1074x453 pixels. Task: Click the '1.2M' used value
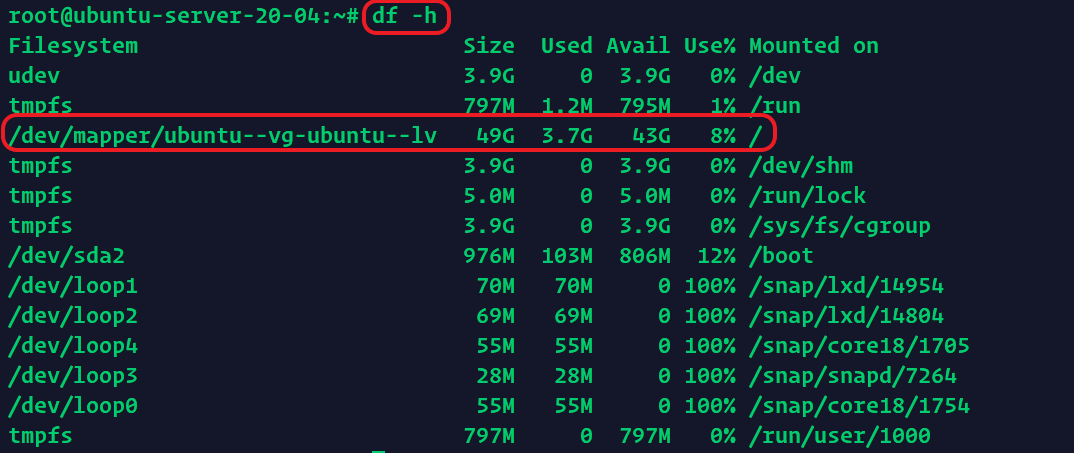566,106
